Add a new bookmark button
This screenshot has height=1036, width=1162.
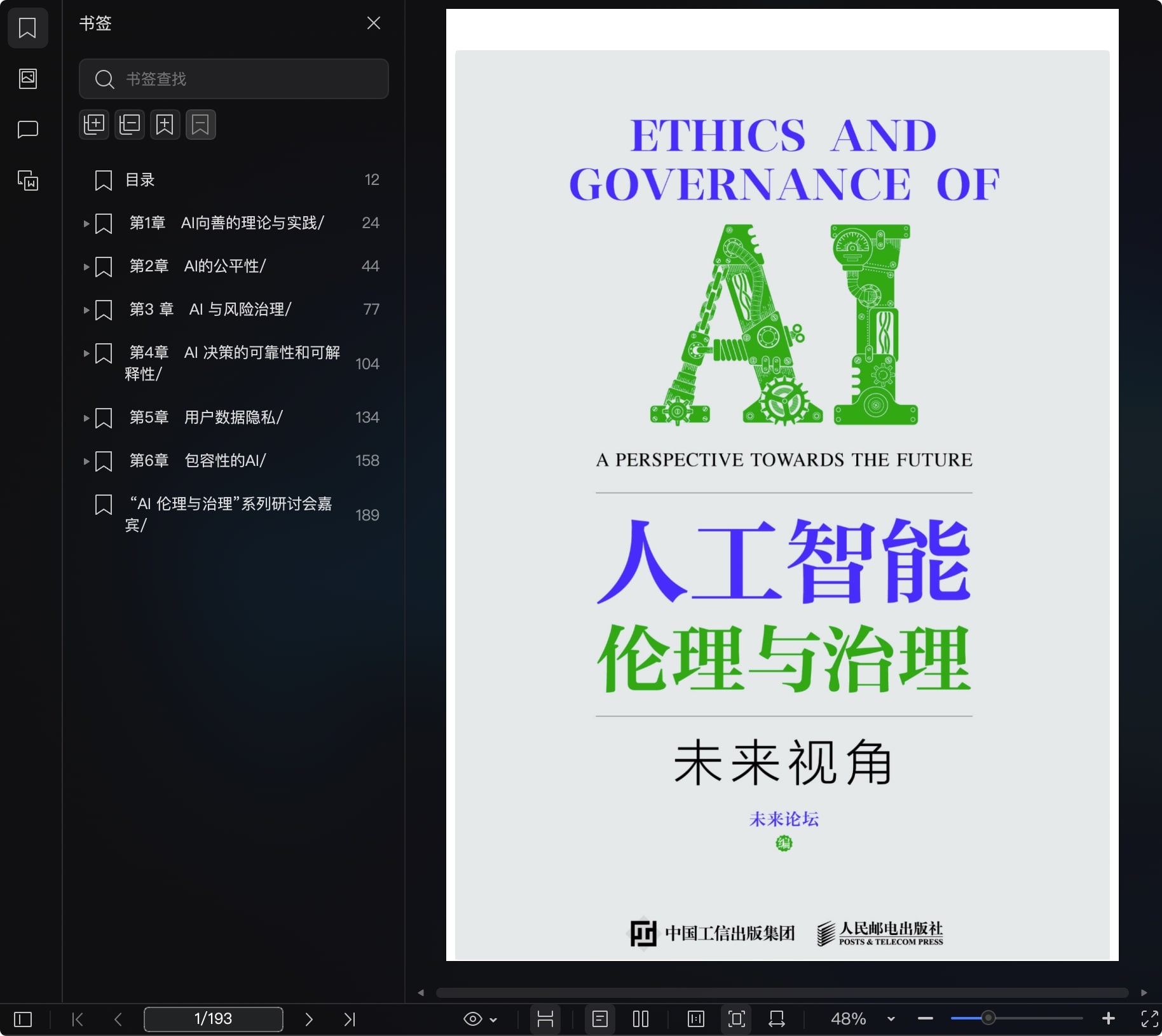point(165,125)
